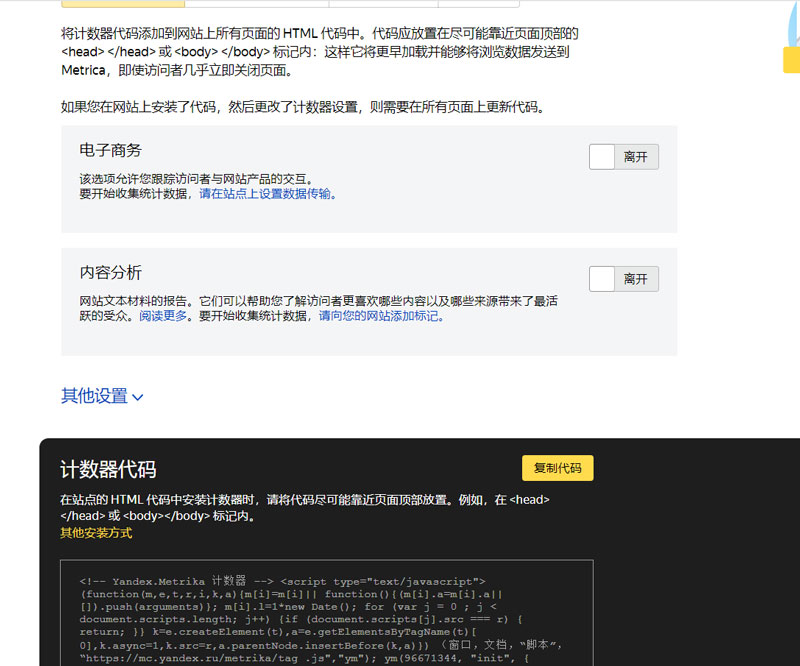
Task: Expand the 其他设置 section
Action: tap(95, 396)
